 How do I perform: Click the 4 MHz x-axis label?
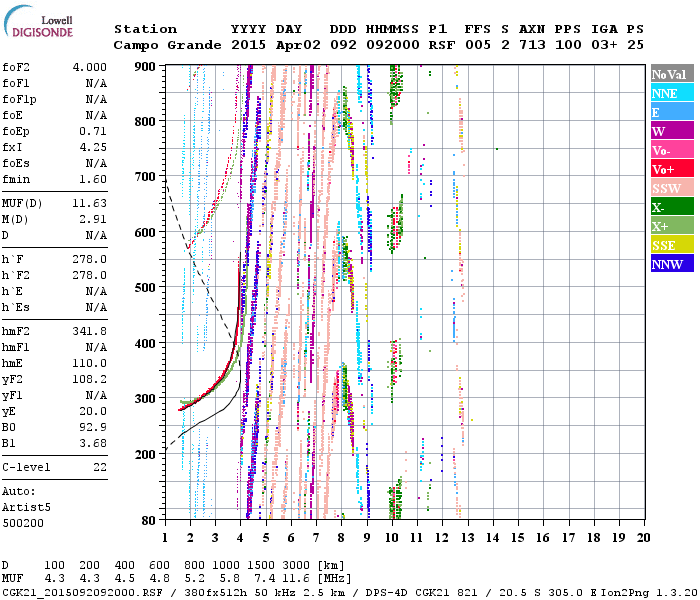240,538
